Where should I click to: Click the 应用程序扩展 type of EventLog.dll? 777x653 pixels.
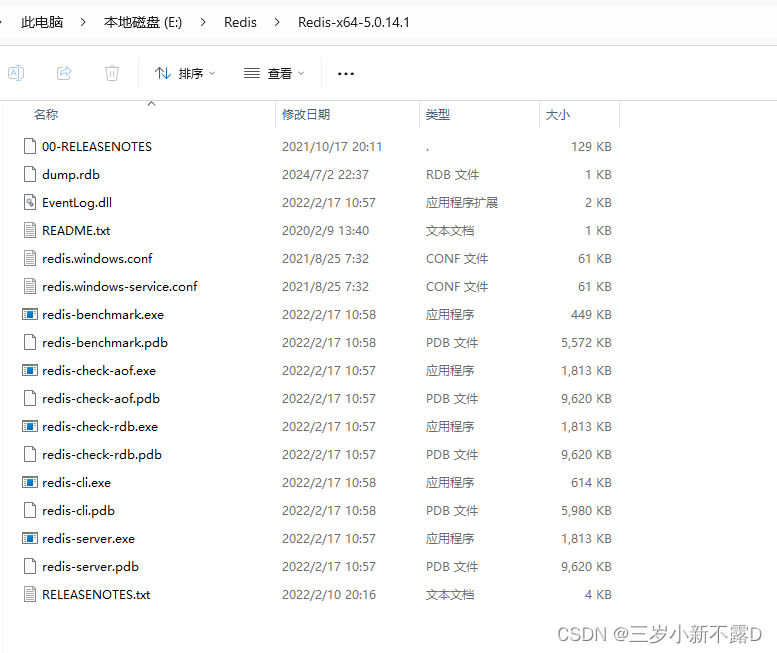pyautogui.click(x=462, y=203)
